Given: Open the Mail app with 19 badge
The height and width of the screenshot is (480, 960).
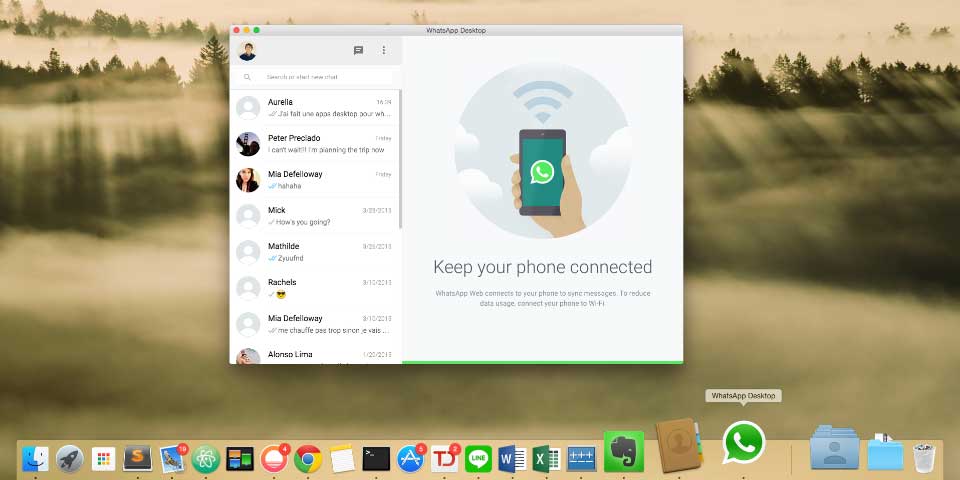Looking at the screenshot, I should click(x=173, y=458).
